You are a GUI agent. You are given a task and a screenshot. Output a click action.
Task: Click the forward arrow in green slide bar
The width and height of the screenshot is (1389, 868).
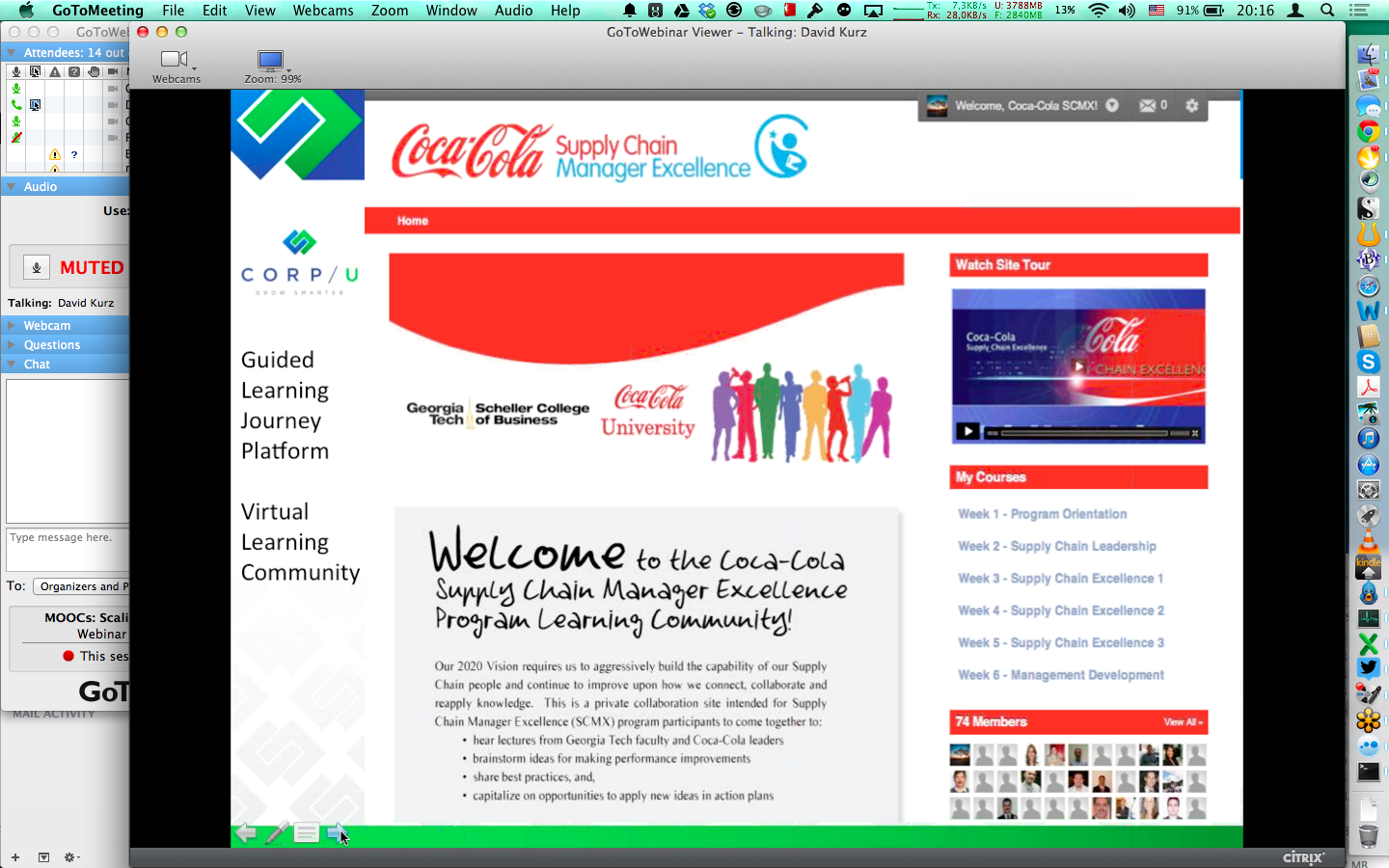point(336,832)
